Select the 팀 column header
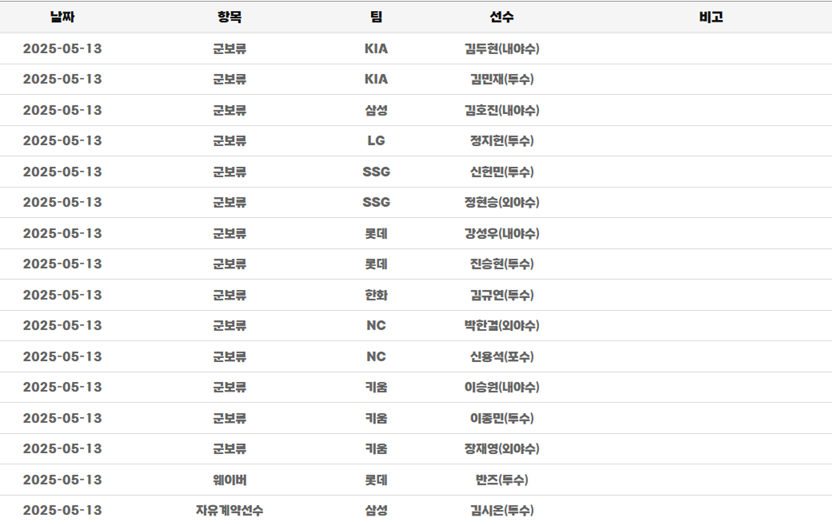Image resolution: width=832 pixels, height=524 pixels. [376, 17]
